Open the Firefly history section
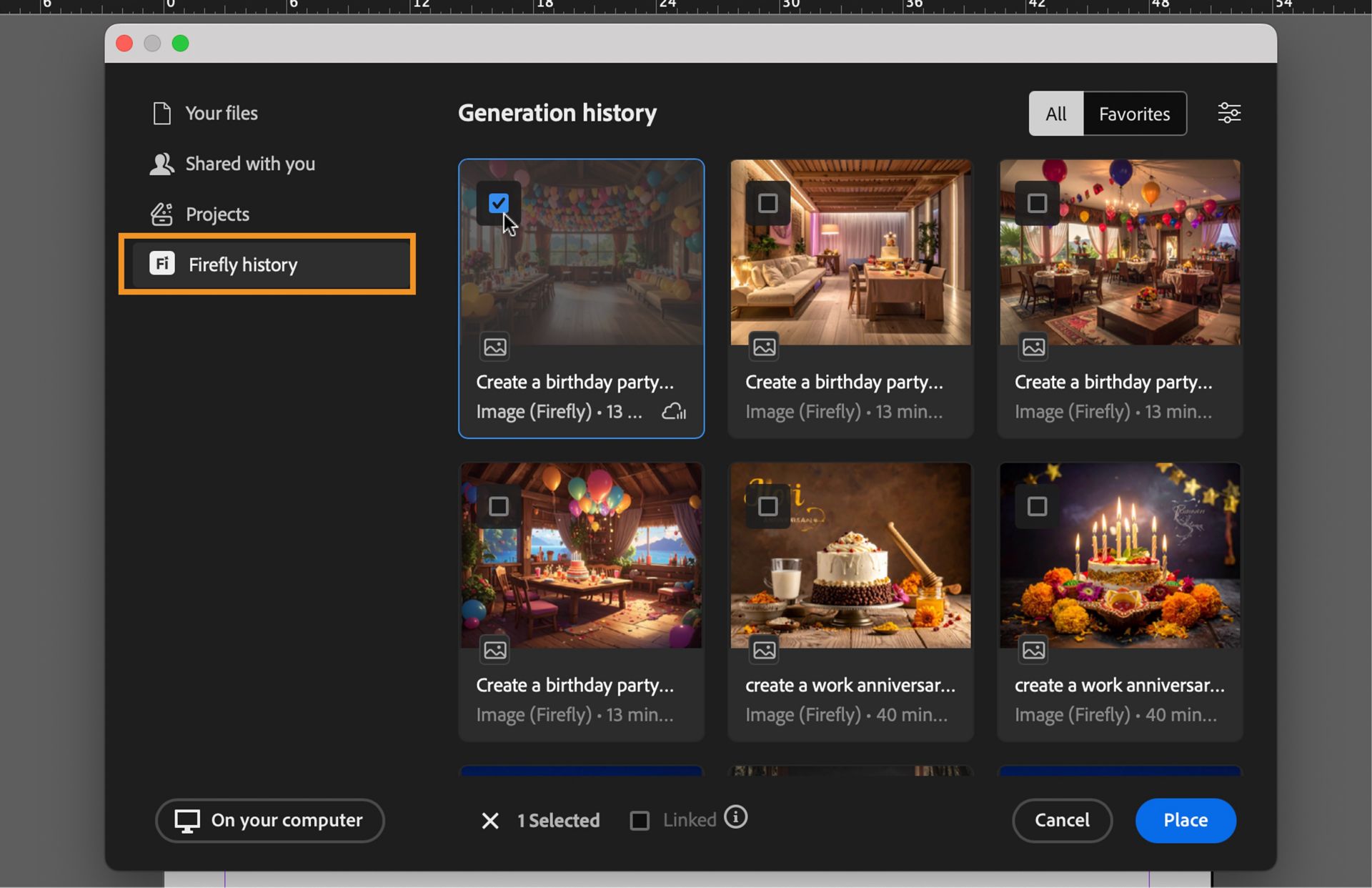Screen dimensions: 1372x888 (242, 265)
